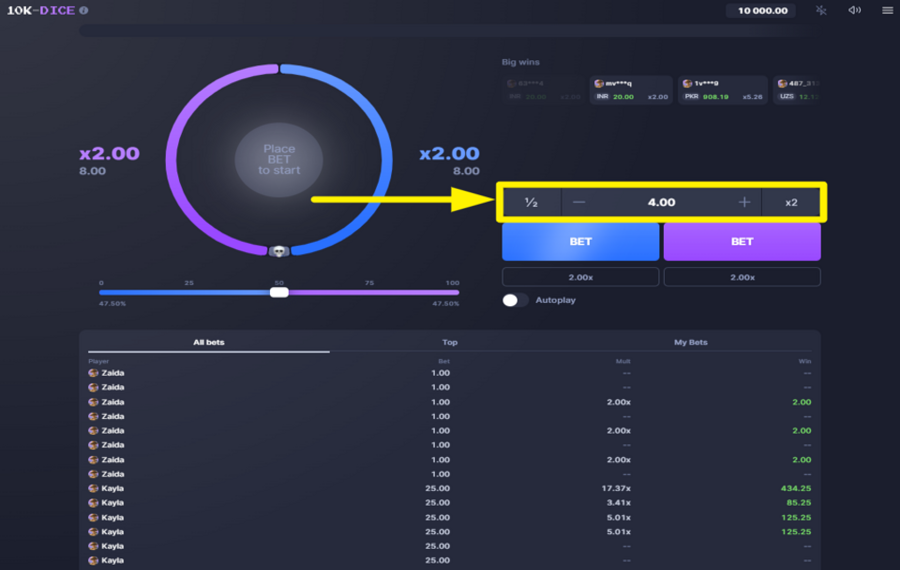Image resolution: width=900 pixels, height=570 pixels.
Task: Click the Win column header
Action: click(805, 361)
